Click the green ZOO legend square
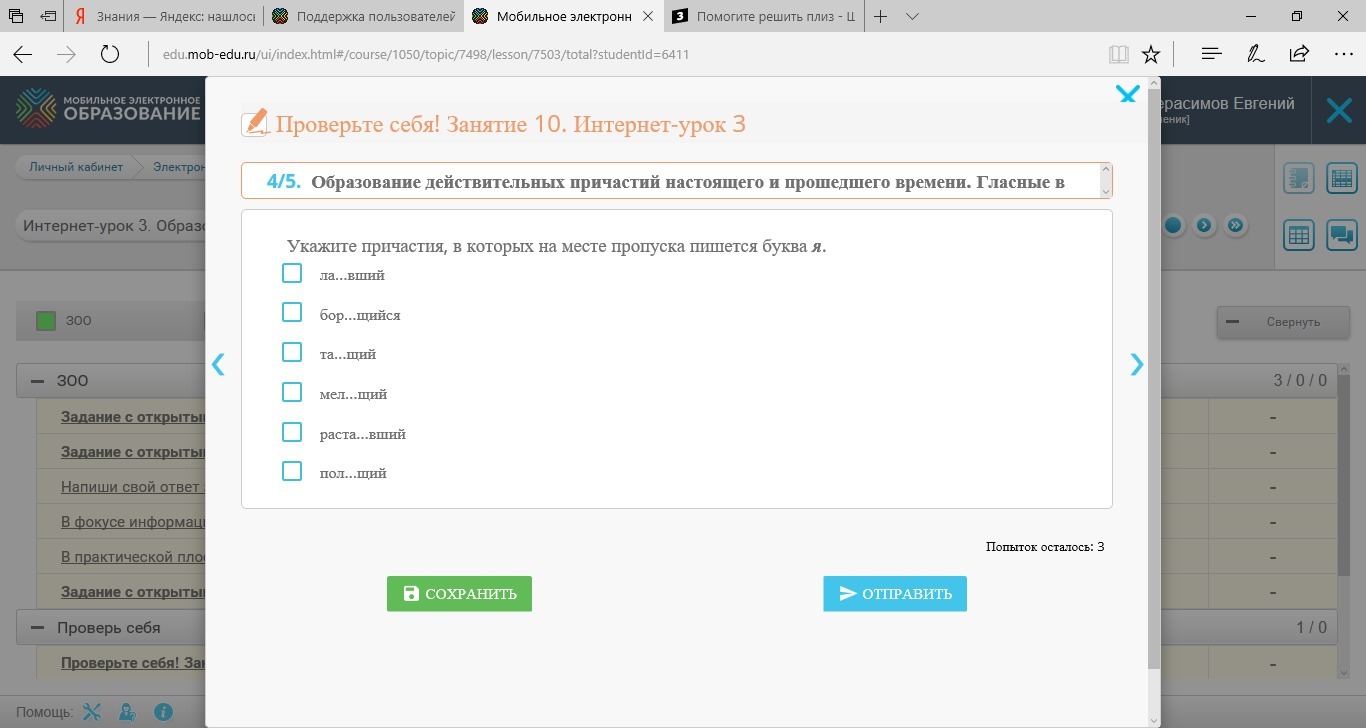Image resolution: width=1366 pixels, height=728 pixels. (x=46, y=321)
